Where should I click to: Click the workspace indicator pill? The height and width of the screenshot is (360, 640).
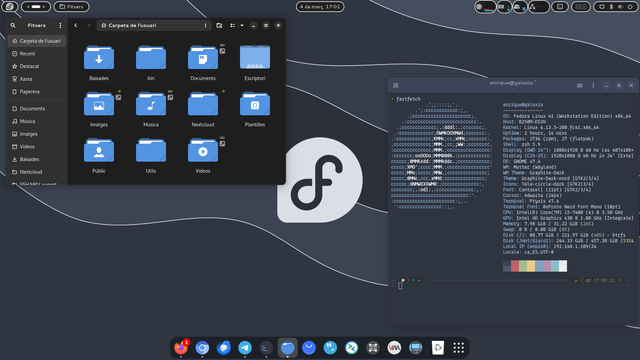coord(36,7)
